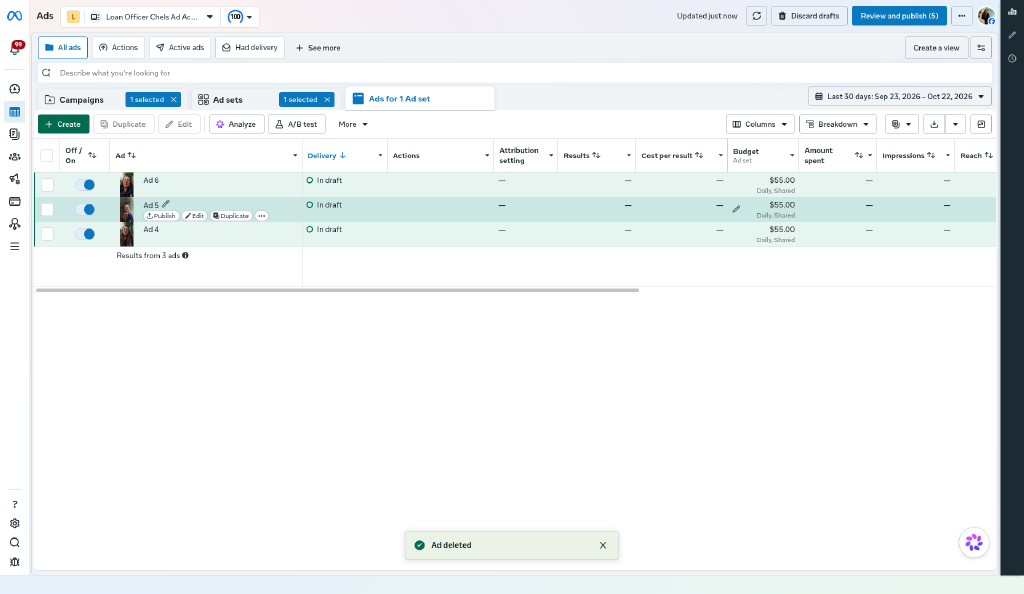
Task: Open the profile avatar menu
Action: (986, 16)
